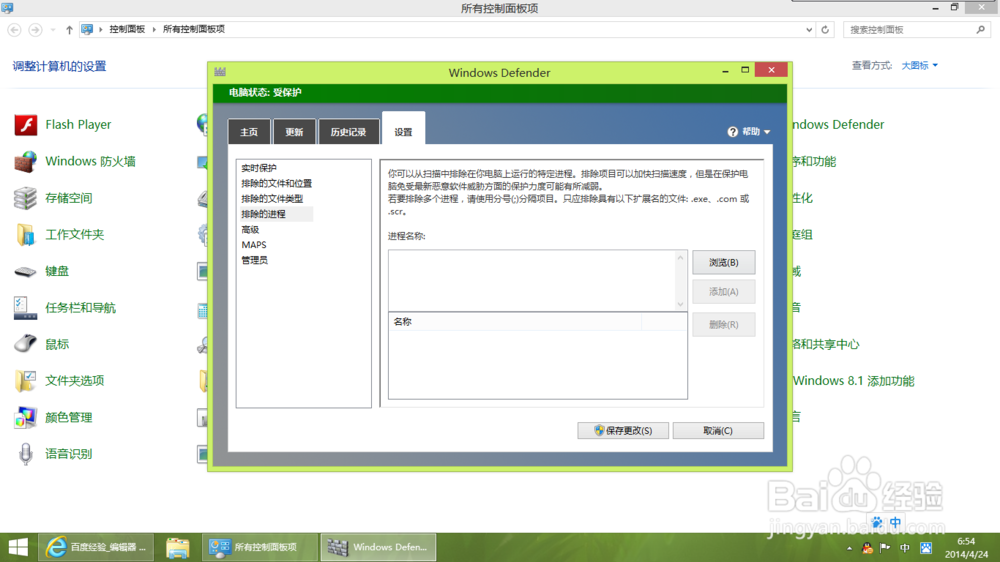Expand the address bar history dropdown

click(x=809, y=29)
